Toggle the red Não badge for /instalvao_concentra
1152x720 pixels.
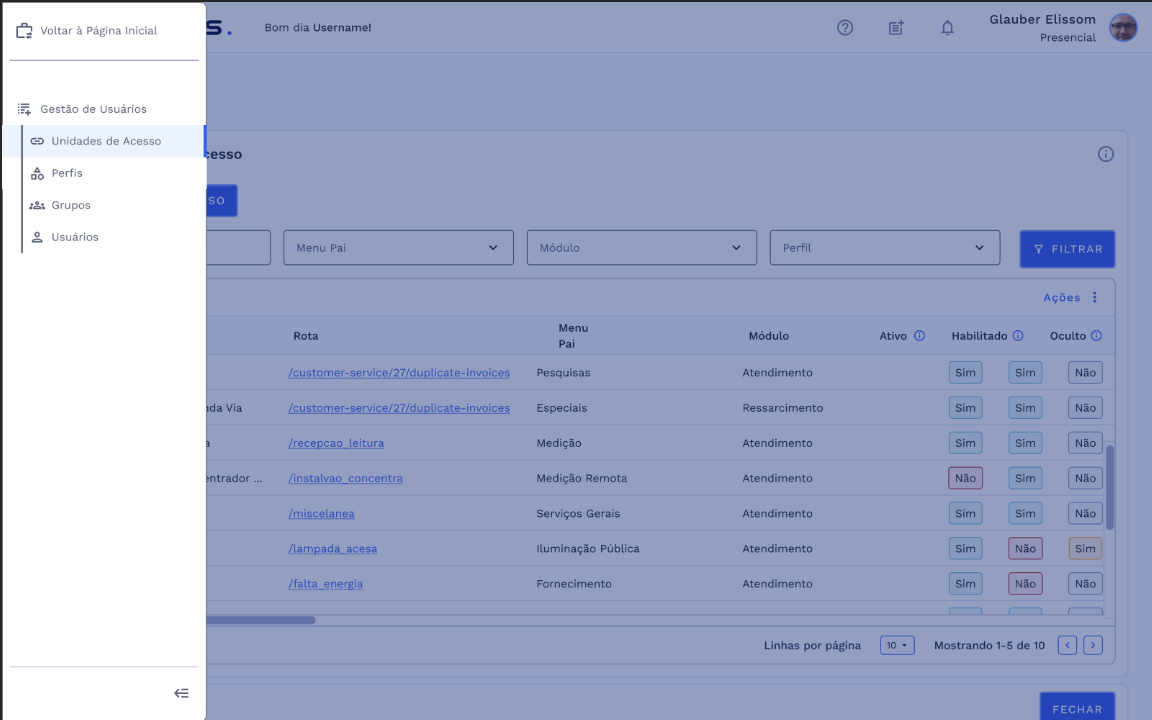pos(965,478)
